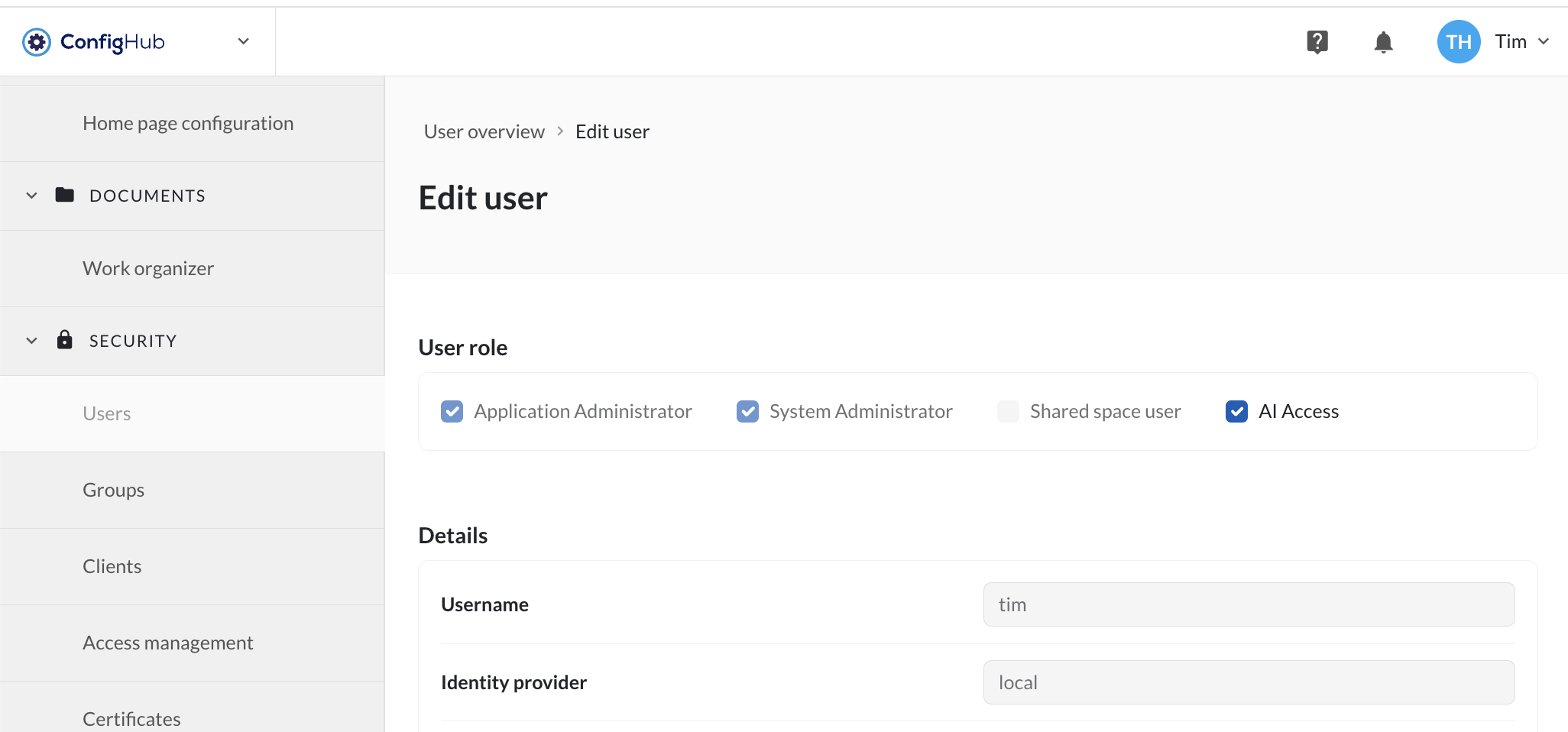1568x732 pixels.
Task: Select Users in the sidebar
Action: tap(192, 413)
